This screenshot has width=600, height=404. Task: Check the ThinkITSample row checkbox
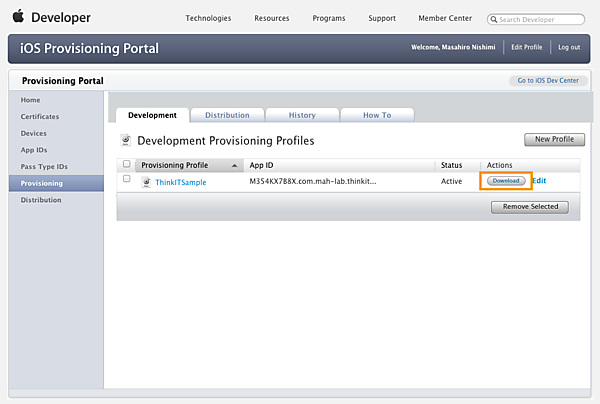pyautogui.click(x=126, y=180)
